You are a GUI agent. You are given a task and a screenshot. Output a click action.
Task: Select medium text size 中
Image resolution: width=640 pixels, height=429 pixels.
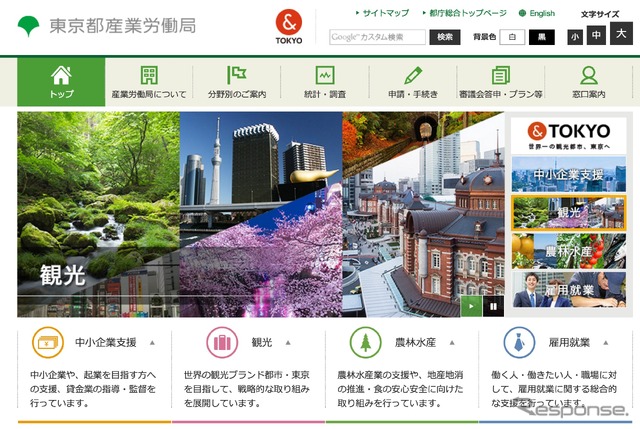[596, 35]
